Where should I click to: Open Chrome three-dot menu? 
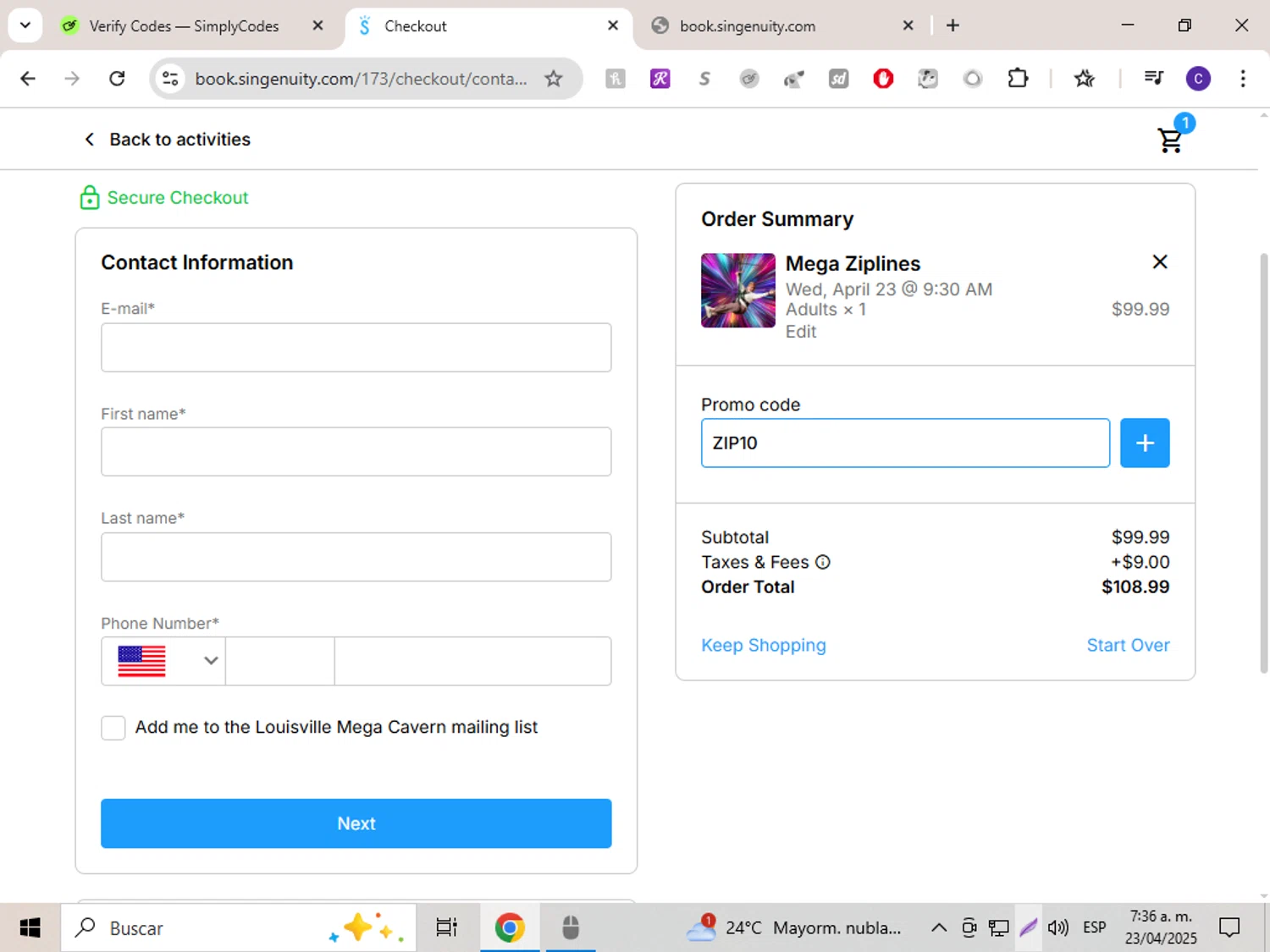(x=1243, y=79)
